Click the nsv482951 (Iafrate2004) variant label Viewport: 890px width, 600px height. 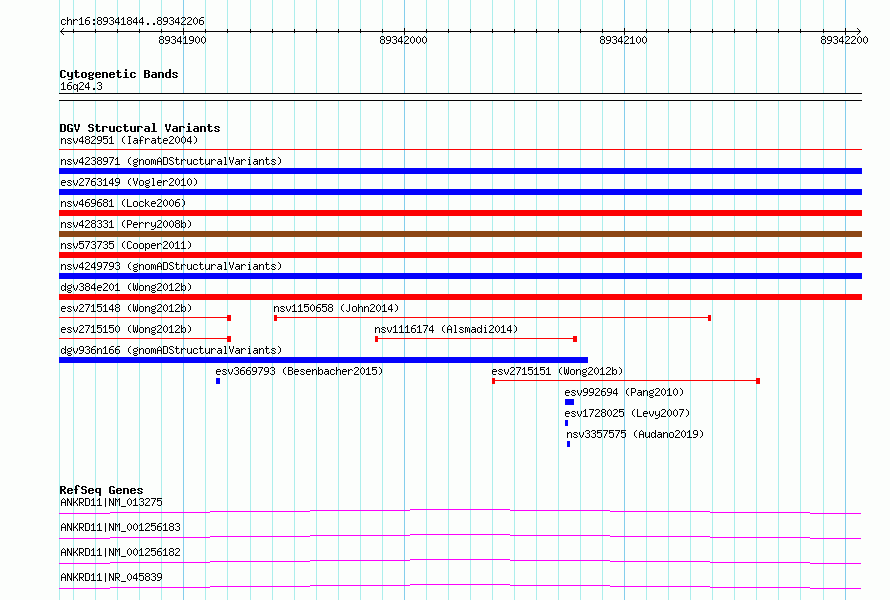pyautogui.click(x=129, y=140)
